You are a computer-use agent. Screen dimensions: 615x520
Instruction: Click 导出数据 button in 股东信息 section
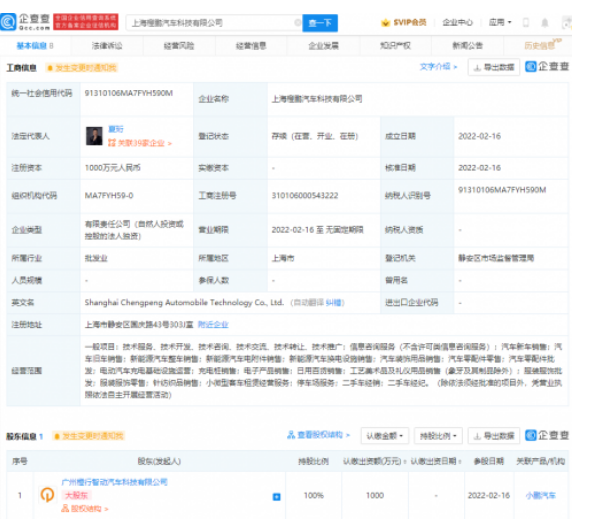[494, 436]
